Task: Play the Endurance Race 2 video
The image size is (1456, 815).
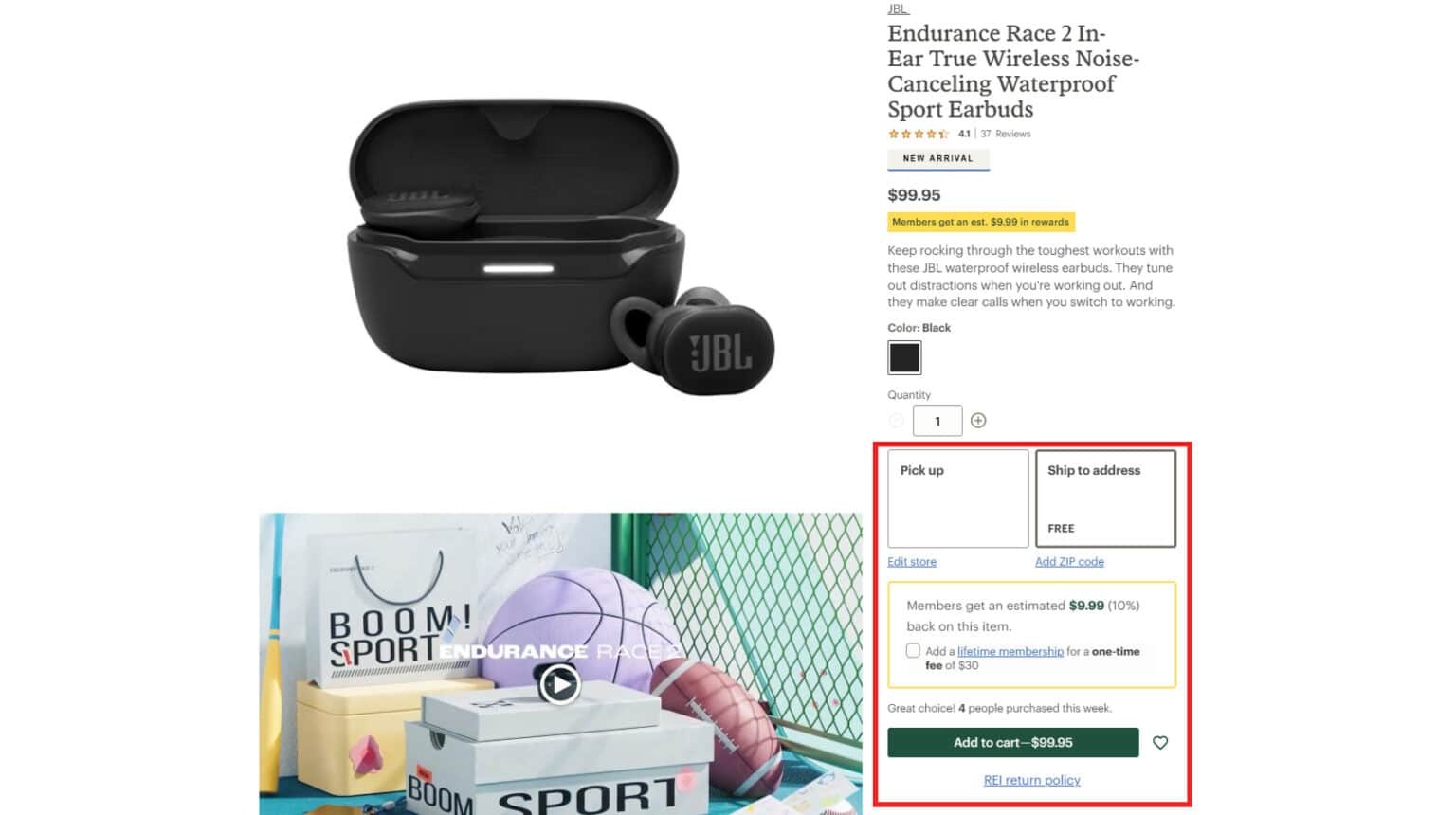Action: point(560,683)
